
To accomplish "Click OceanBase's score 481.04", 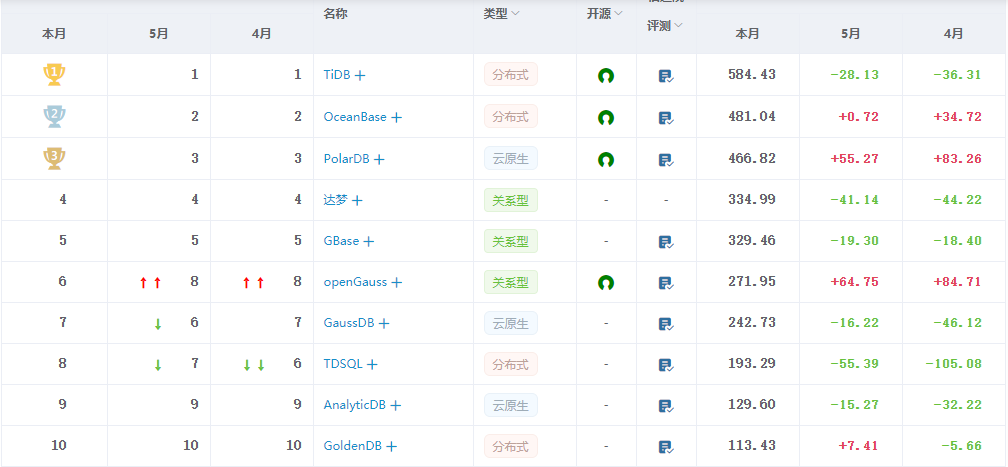I will point(752,116).
